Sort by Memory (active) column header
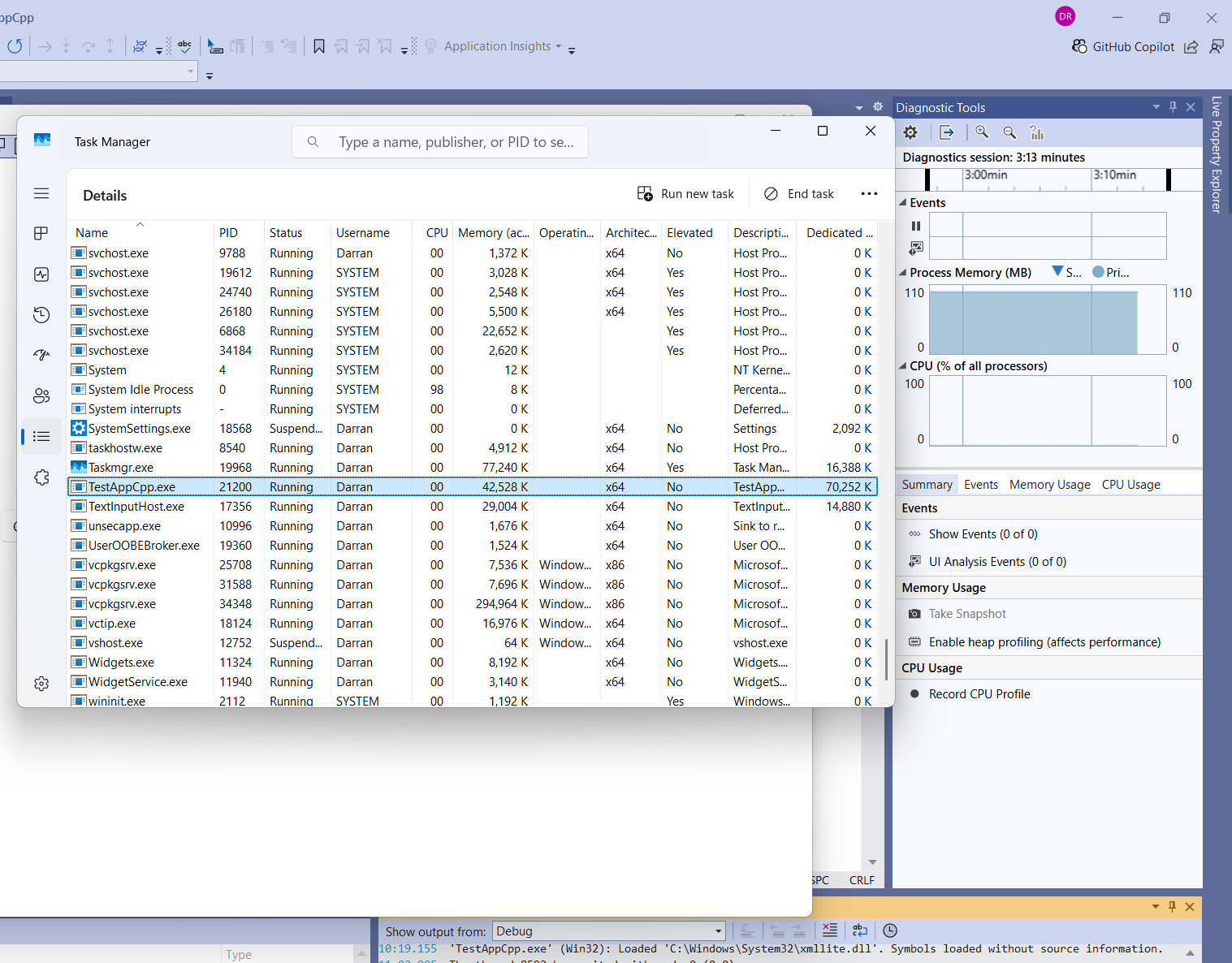The height and width of the screenshot is (963, 1232). (494, 233)
